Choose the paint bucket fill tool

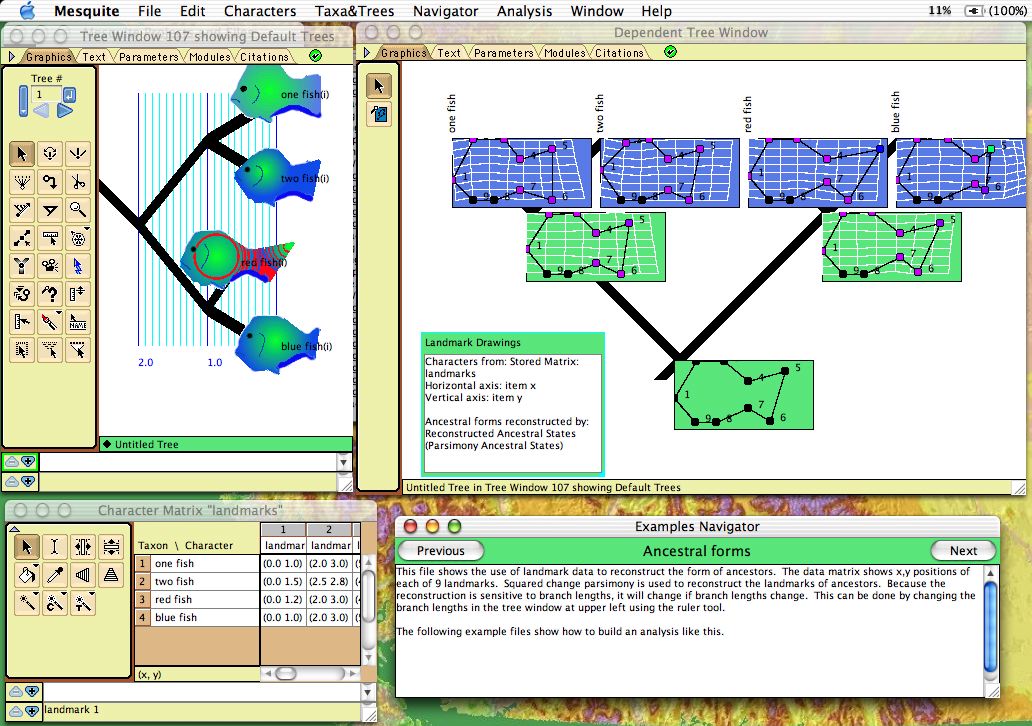26,575
